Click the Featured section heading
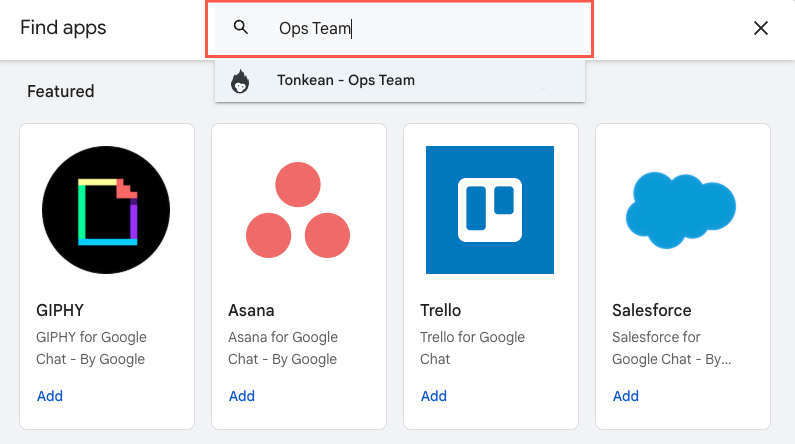This screenshot has height=444, width=795. (x=61, y=91)
